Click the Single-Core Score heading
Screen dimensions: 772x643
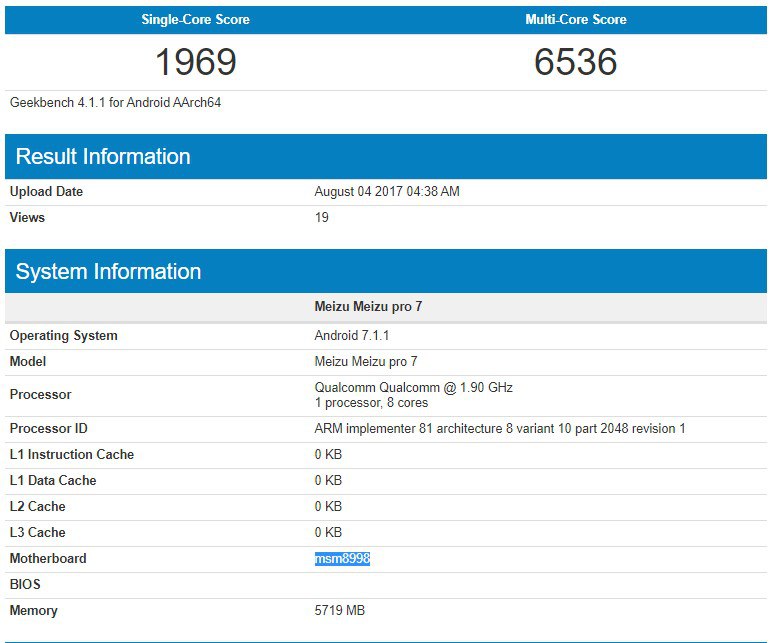195,19
